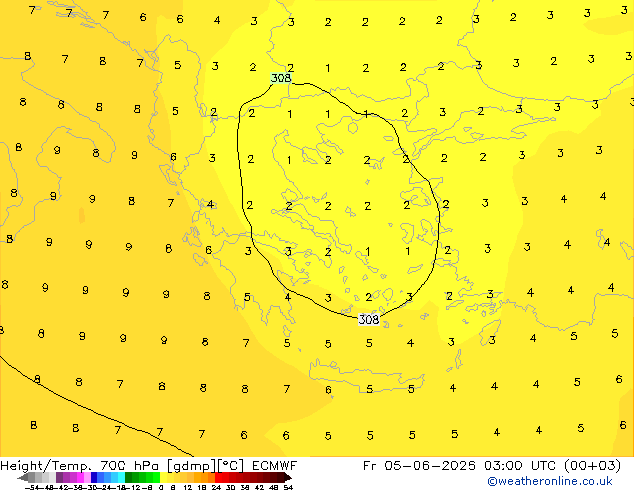Pick the dark green legend swatch near -12
The width and height of the screenshot is (634, 490).
click(x=129, y=477)
